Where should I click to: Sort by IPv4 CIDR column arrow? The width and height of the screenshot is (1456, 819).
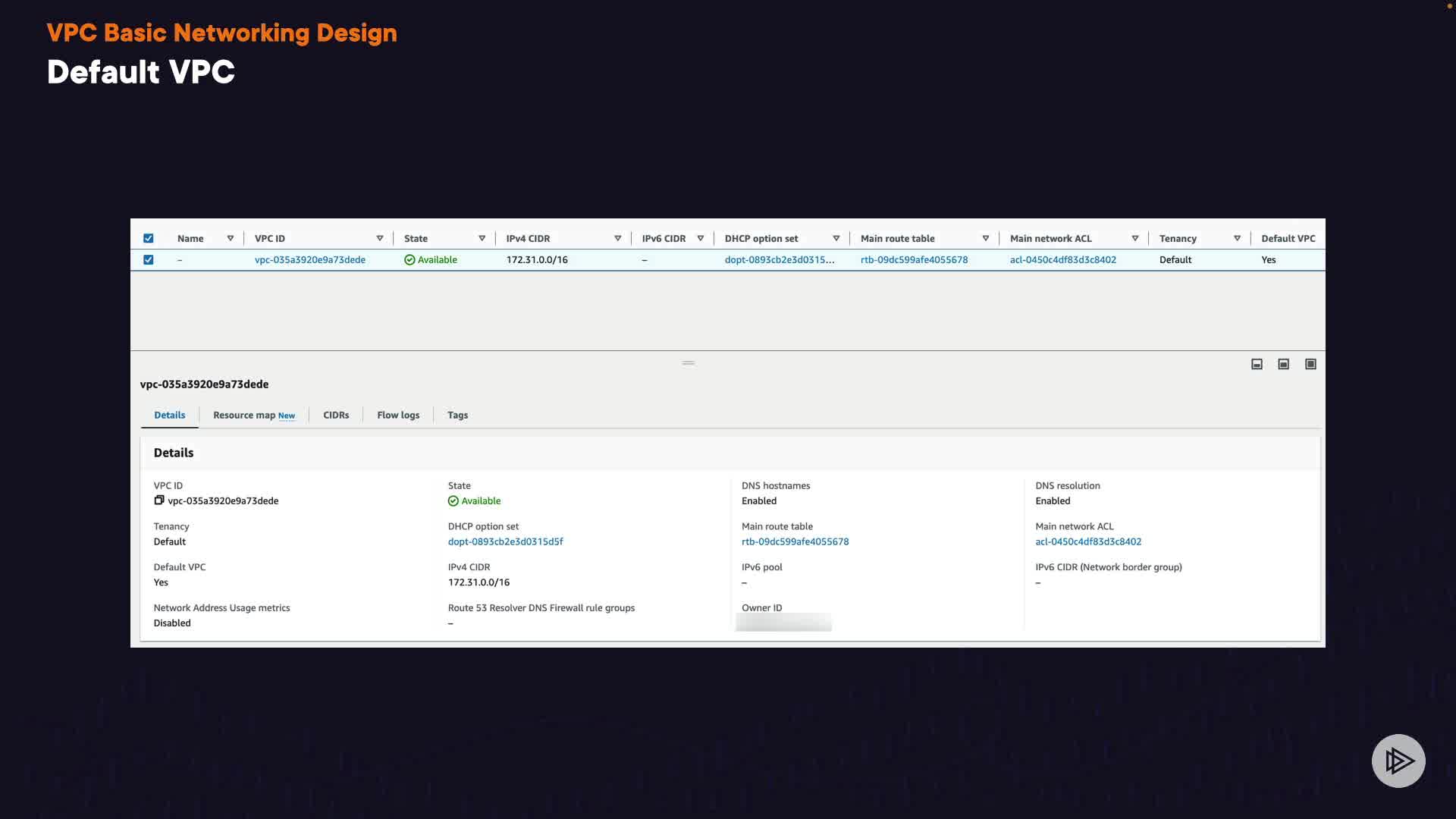[617, 238]
